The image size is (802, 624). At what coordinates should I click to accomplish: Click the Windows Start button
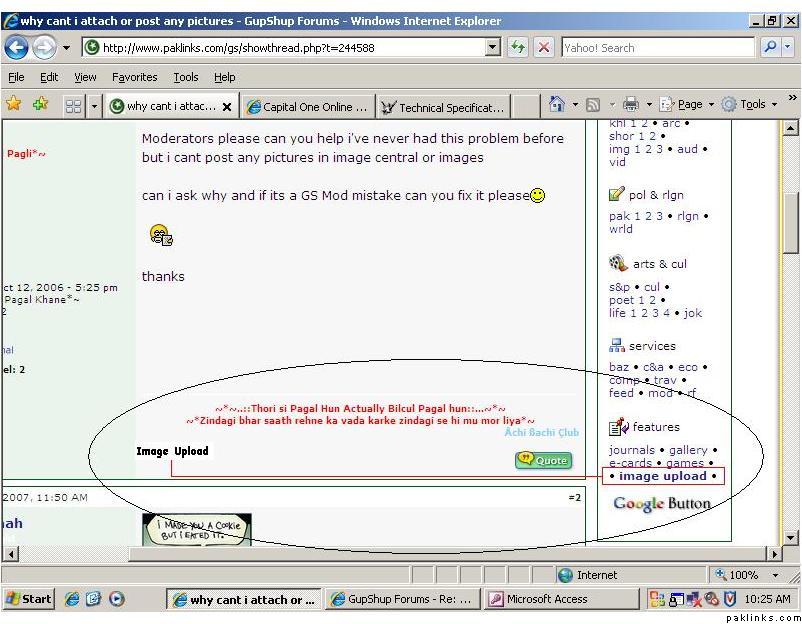[29, 599]
